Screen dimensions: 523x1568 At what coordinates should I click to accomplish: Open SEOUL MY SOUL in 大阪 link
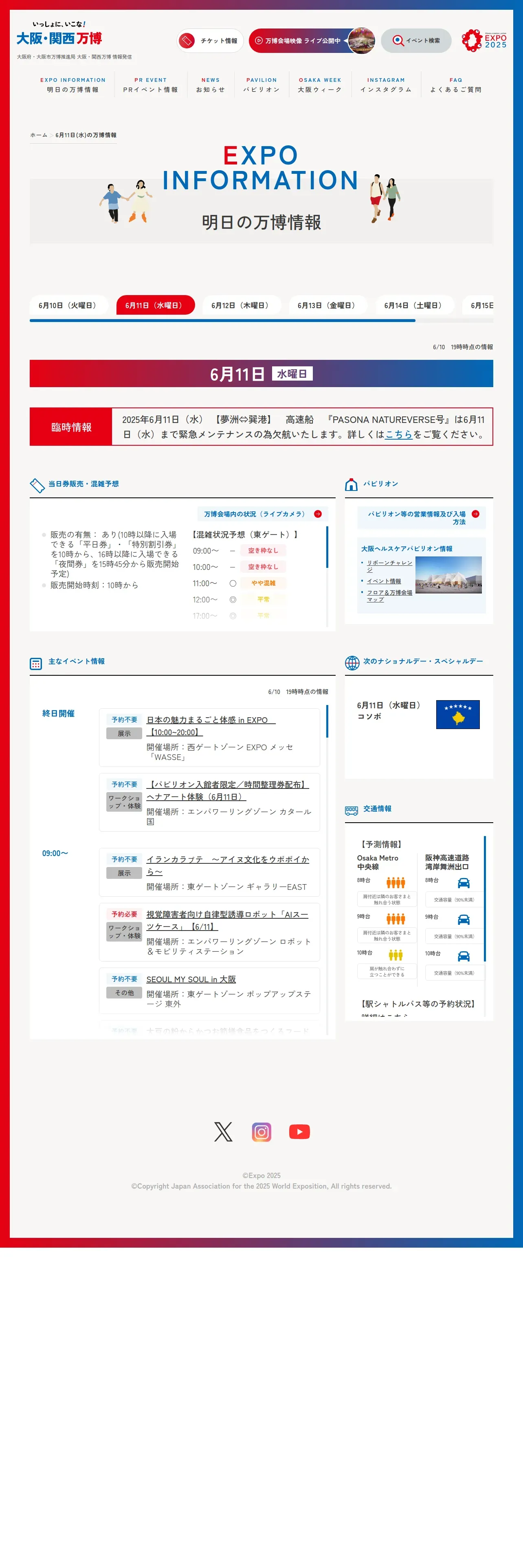(x=191, y=979)
